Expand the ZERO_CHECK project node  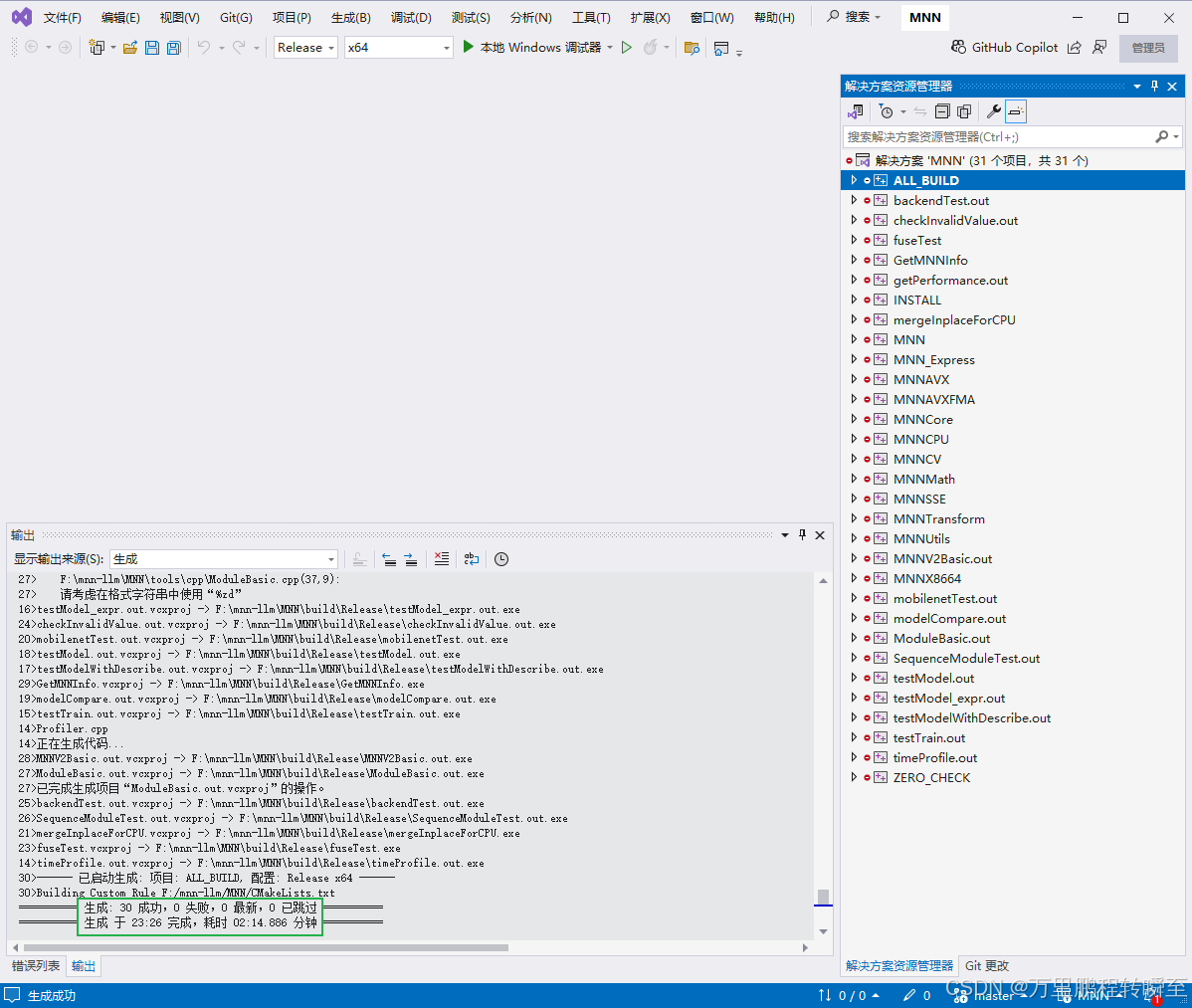click(x=854, y=778)
